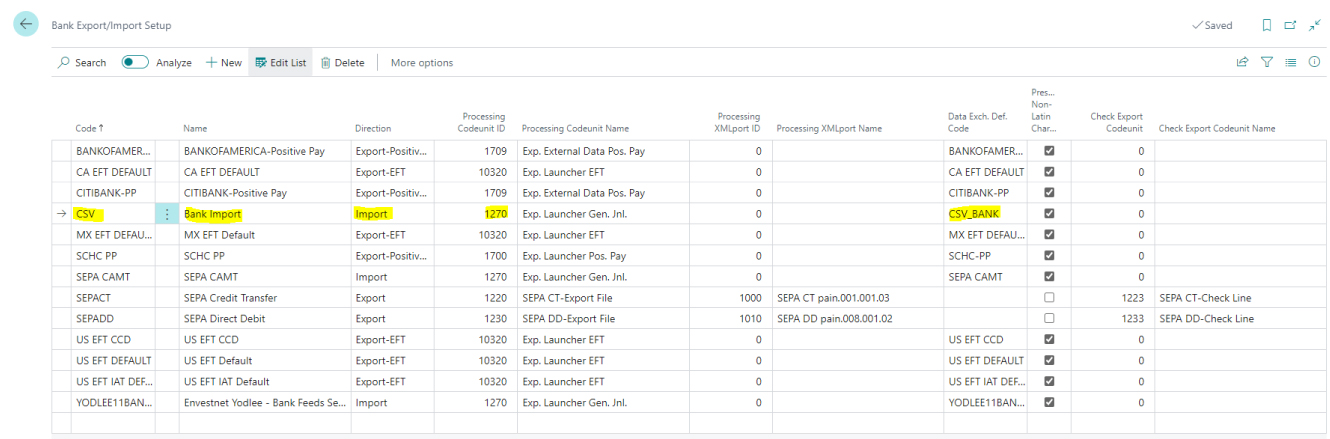
Task: Open the CSV row three-dot menu
Action: pos(166,214)
